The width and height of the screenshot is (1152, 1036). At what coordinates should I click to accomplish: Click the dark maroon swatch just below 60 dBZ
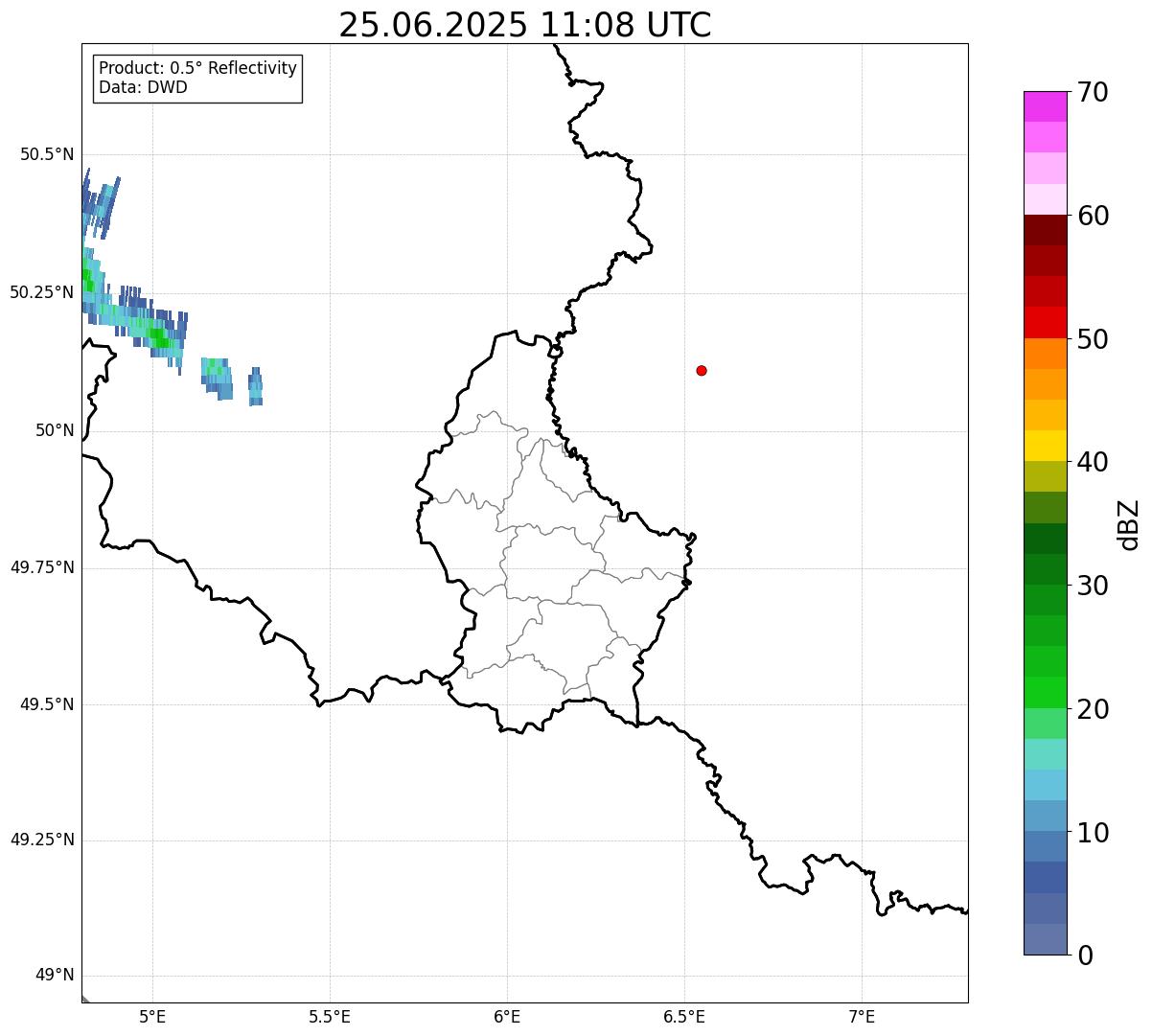pos(1045,230)
